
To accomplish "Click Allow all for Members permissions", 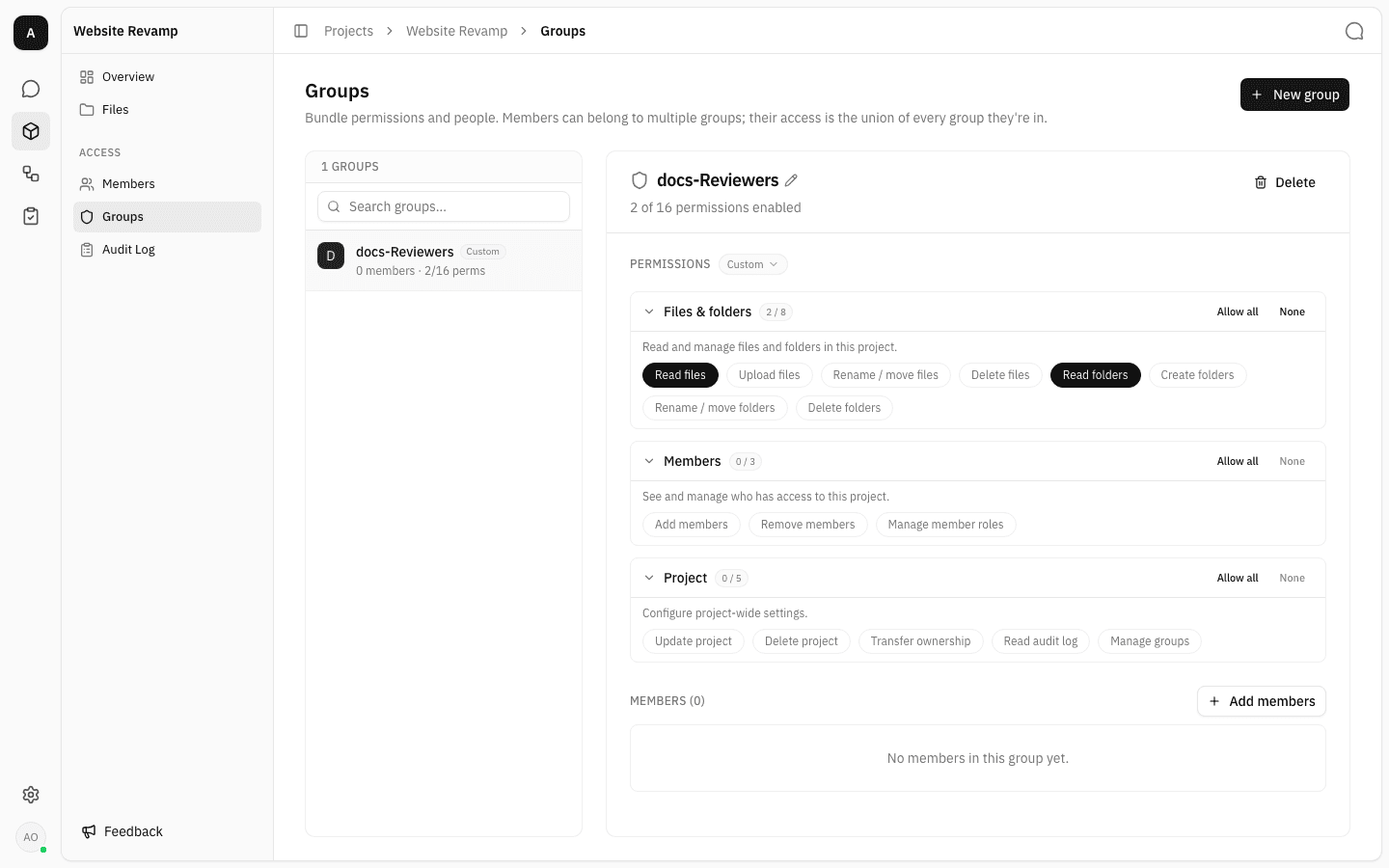I will (1238, 461).
